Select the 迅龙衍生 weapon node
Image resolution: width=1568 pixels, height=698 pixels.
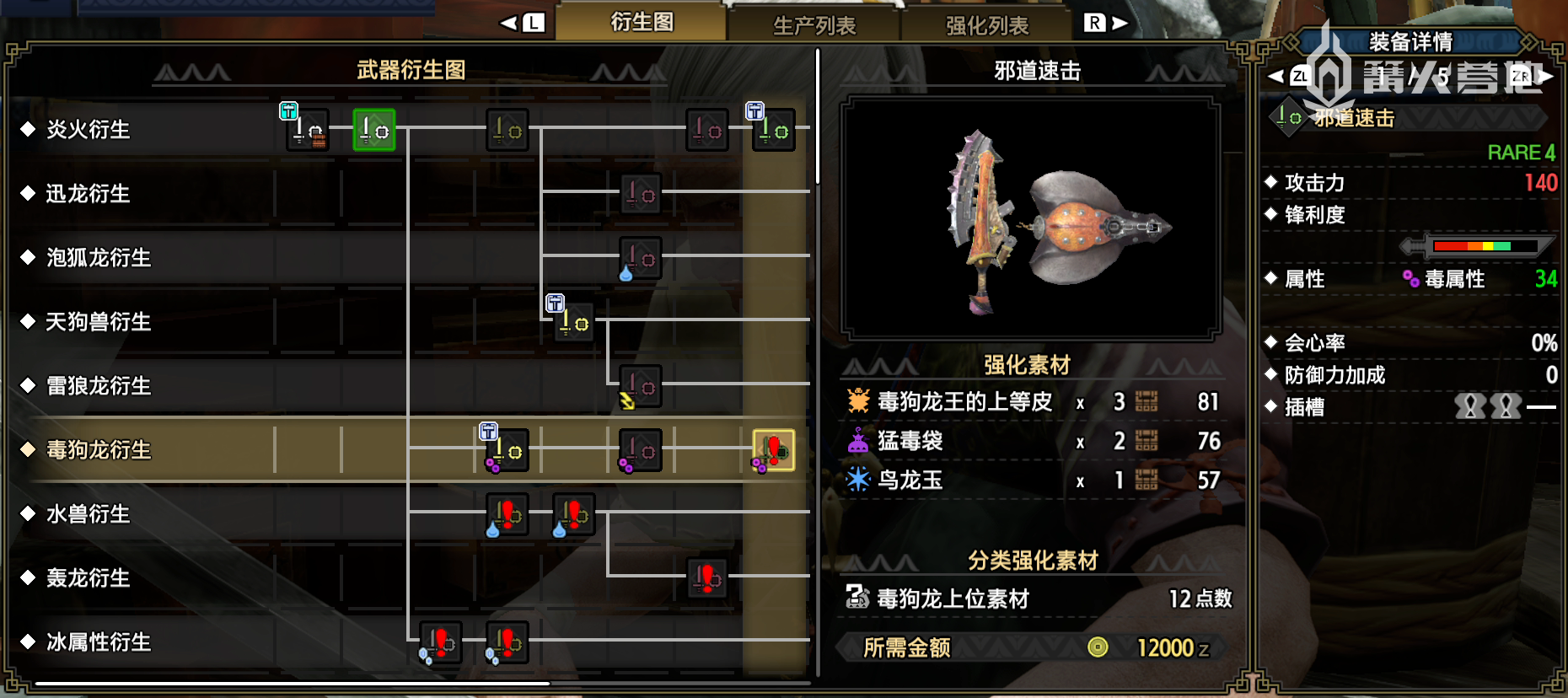(641, 194)
